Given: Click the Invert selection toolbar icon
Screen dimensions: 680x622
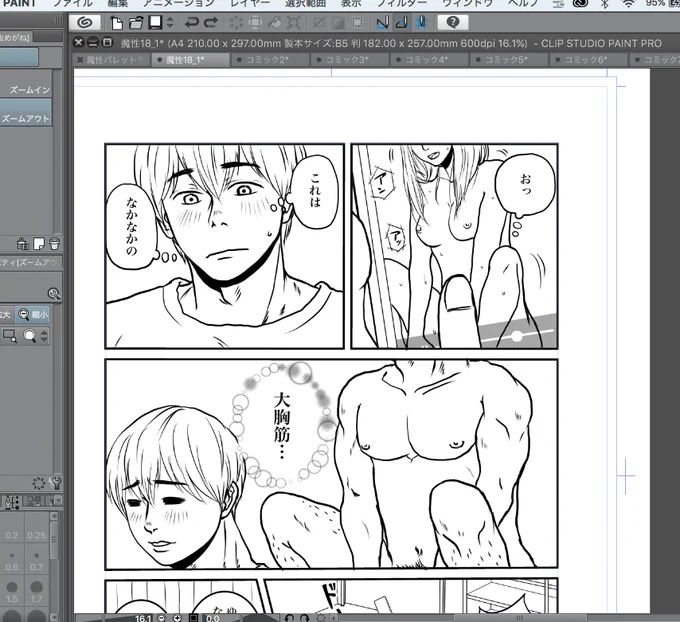Looking at the screenshot, I should click(x=338, y=23).
